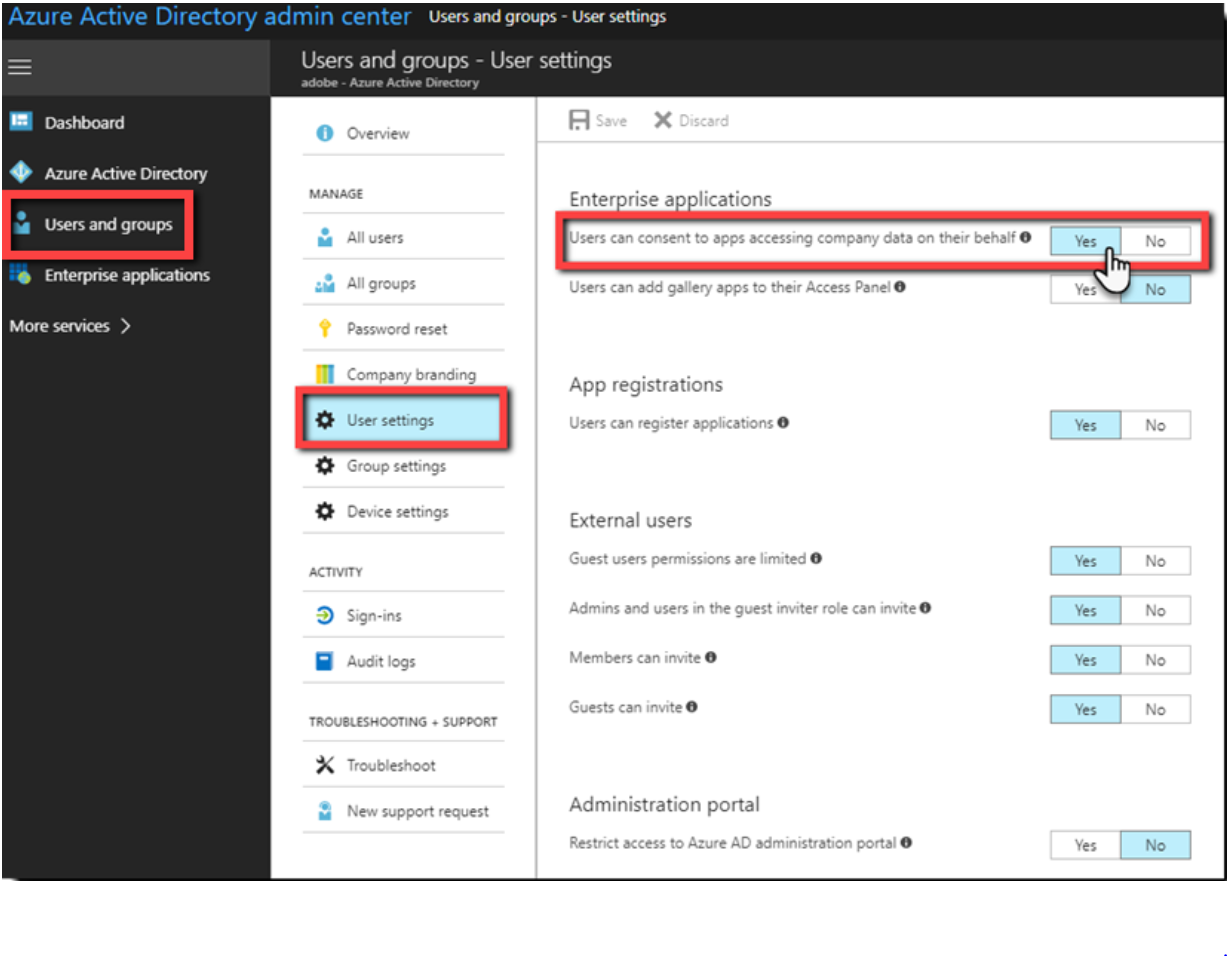Click the Enterprise applications grid icon

[21, 275]
